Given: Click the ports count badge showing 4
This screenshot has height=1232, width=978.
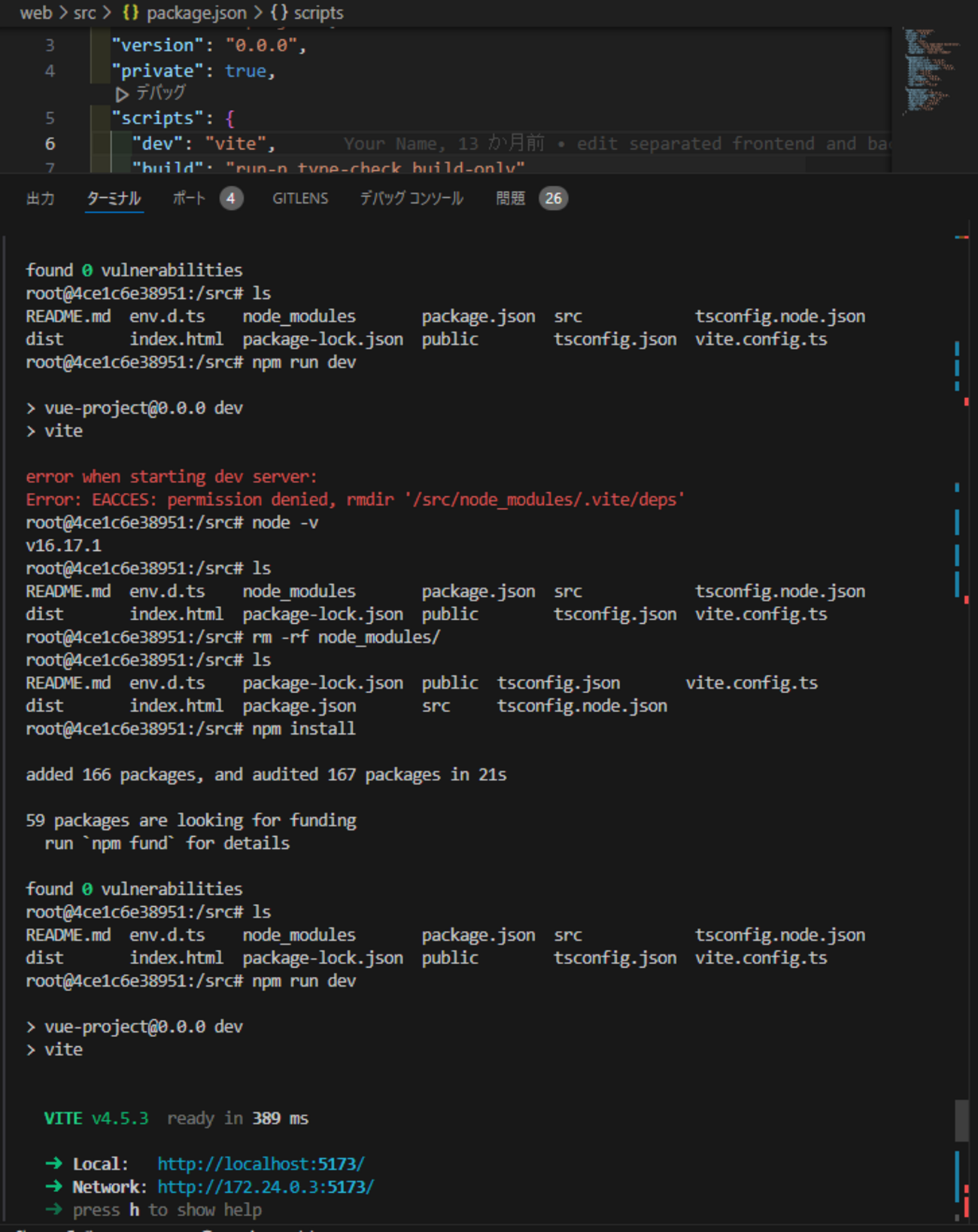Looking at the screenshot, I should coord(231,199).
